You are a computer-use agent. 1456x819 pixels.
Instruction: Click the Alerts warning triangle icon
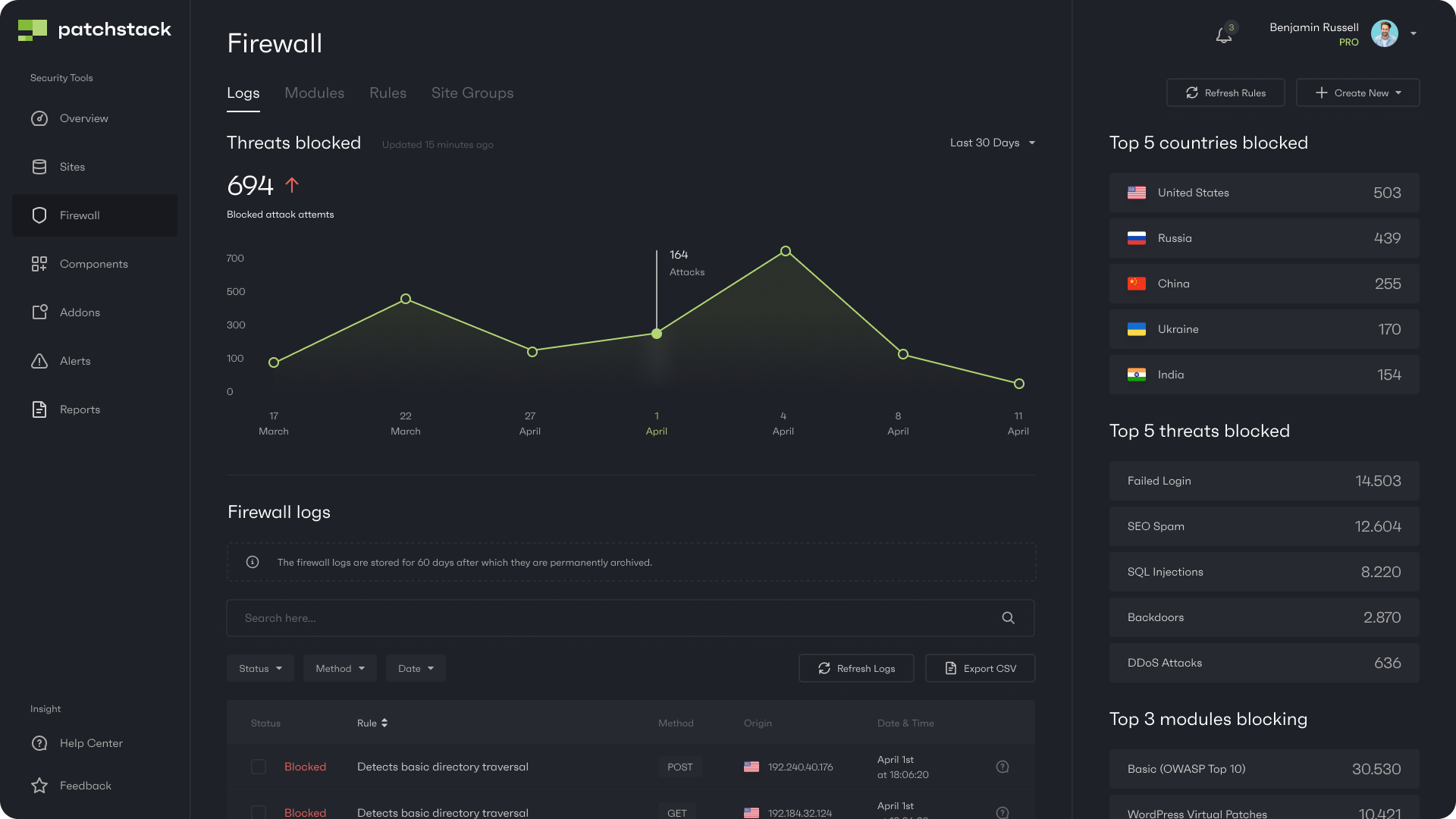(x=39, y=361)
